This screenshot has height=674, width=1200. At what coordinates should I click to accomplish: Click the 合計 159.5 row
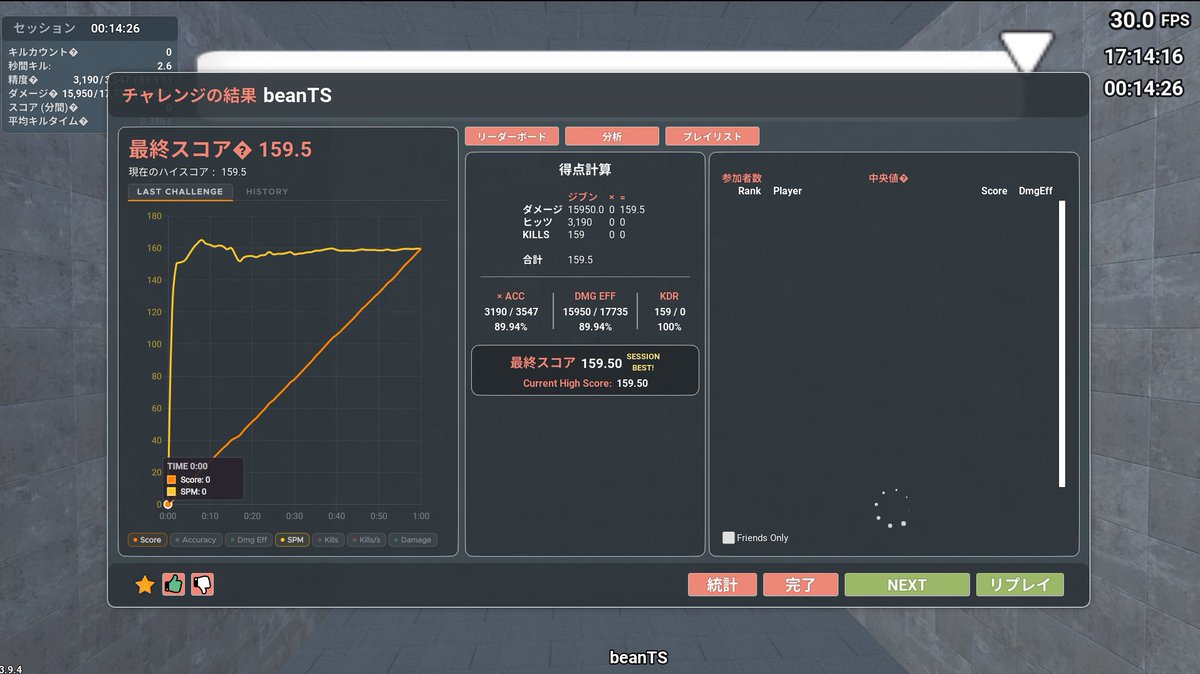point(558,260)
